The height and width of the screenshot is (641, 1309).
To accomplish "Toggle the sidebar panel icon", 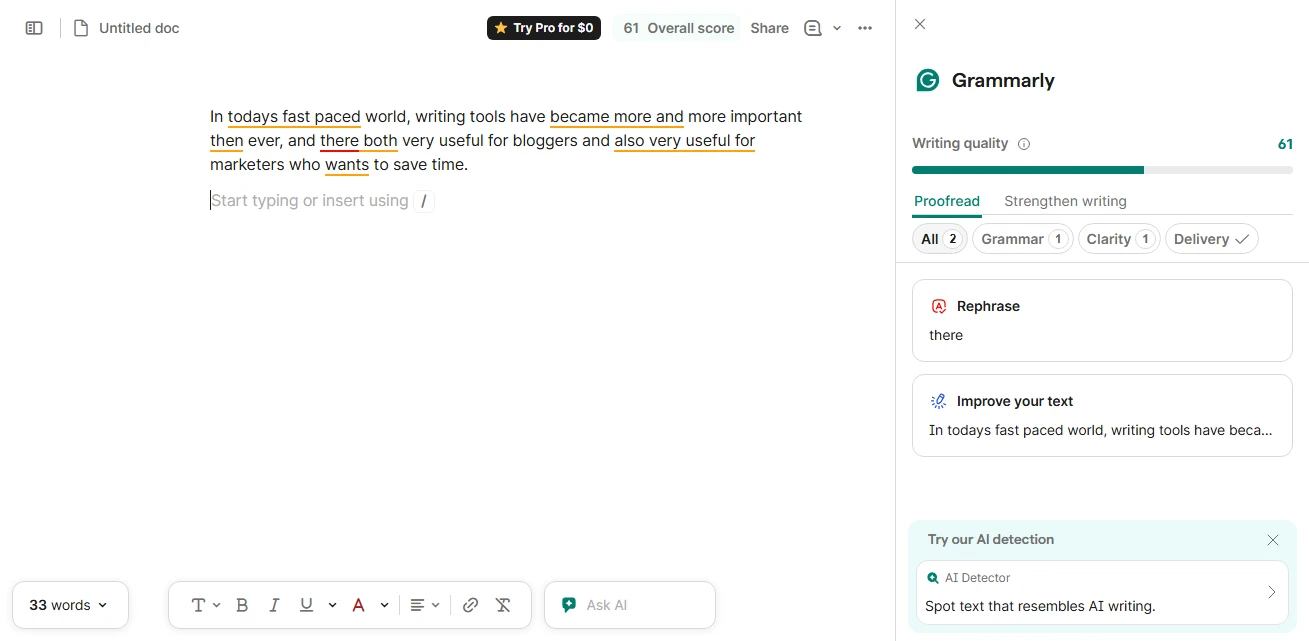I will [x=34, y=28].
